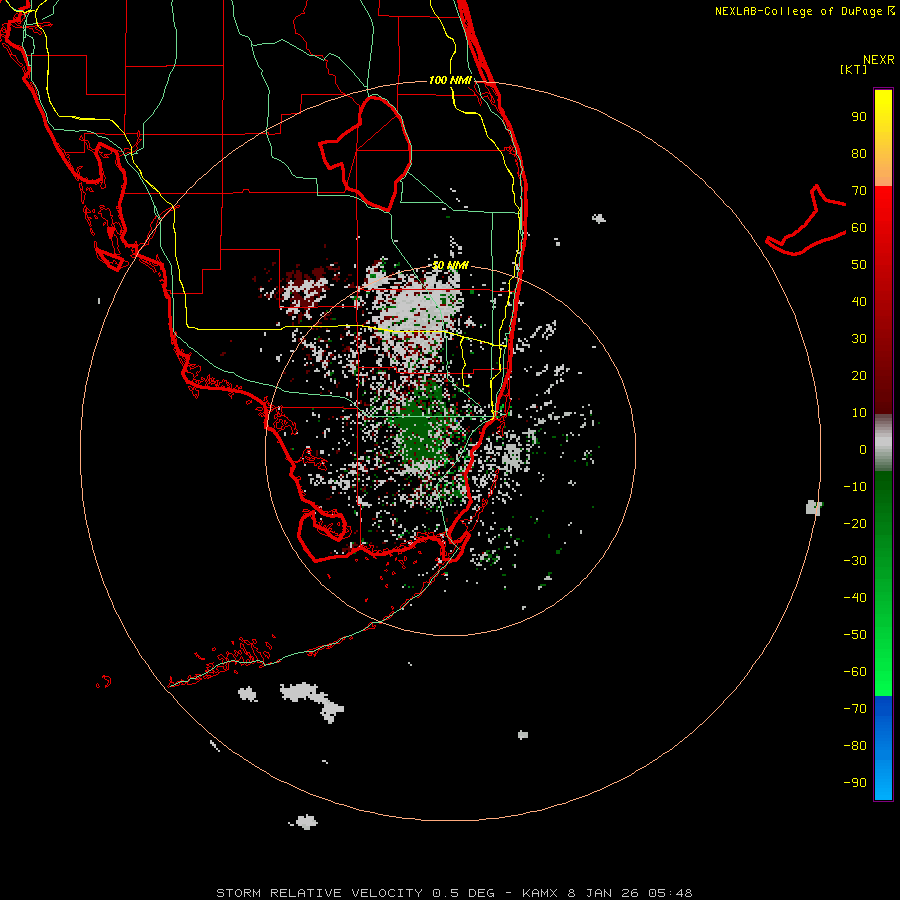Select the positive 40 scale label
Image resolution: width=900 pixels, height=900 pixels.
click(x=859, y=302)
